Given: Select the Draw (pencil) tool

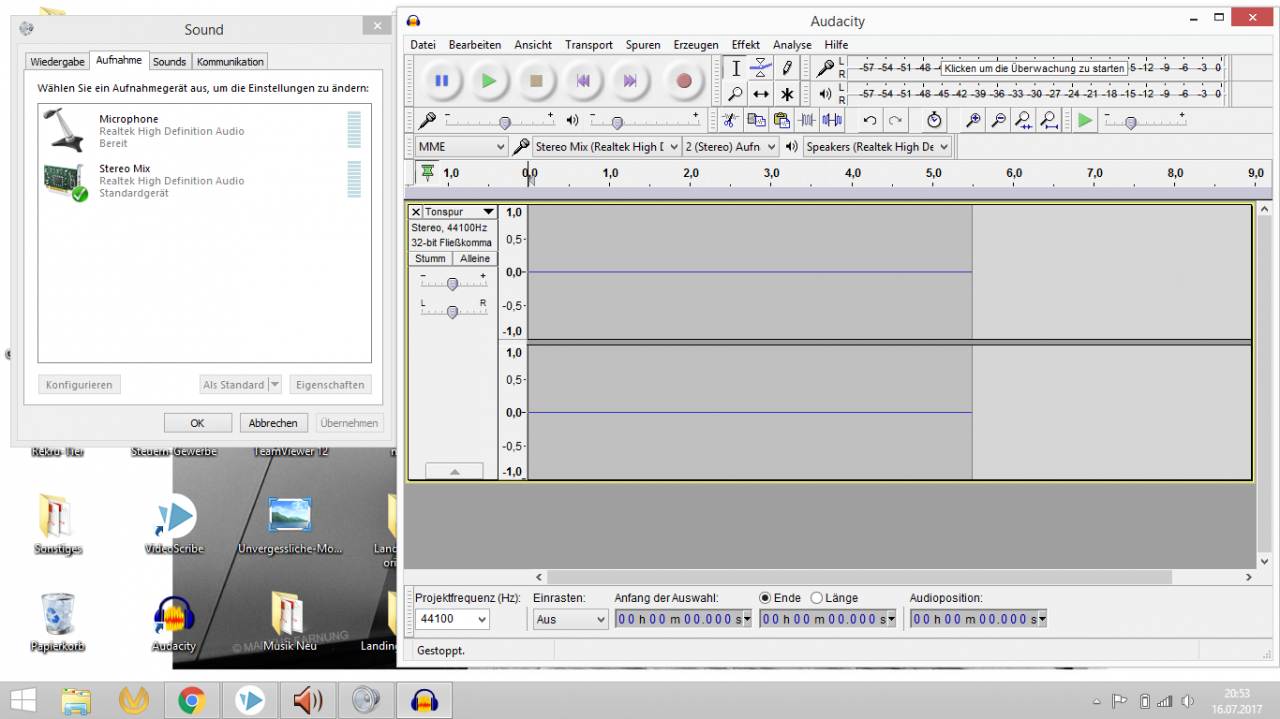Looking at the screenshot, I should (787, 68).
